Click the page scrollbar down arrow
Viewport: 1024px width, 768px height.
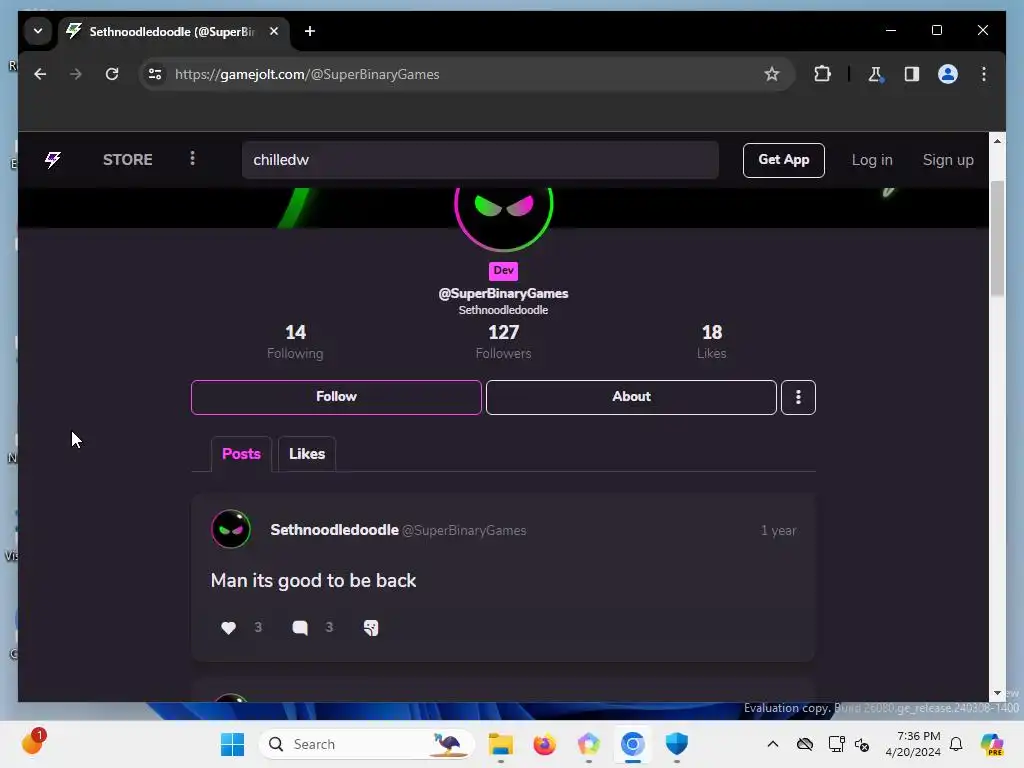[x=997, y=694]
